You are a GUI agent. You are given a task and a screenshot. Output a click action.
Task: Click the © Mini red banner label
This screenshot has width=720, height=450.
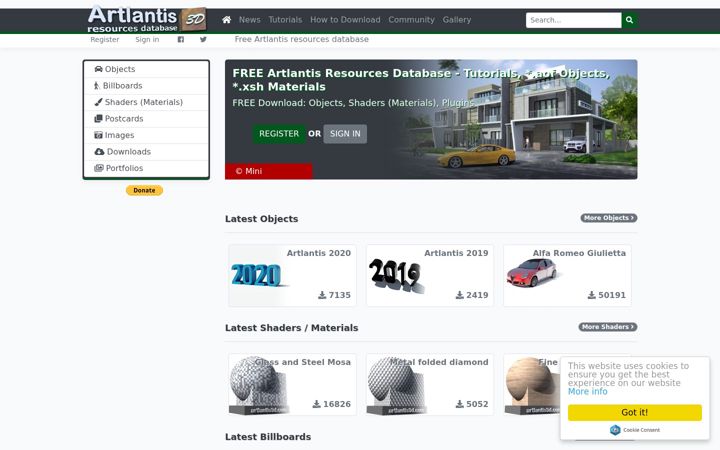(269, 171)
